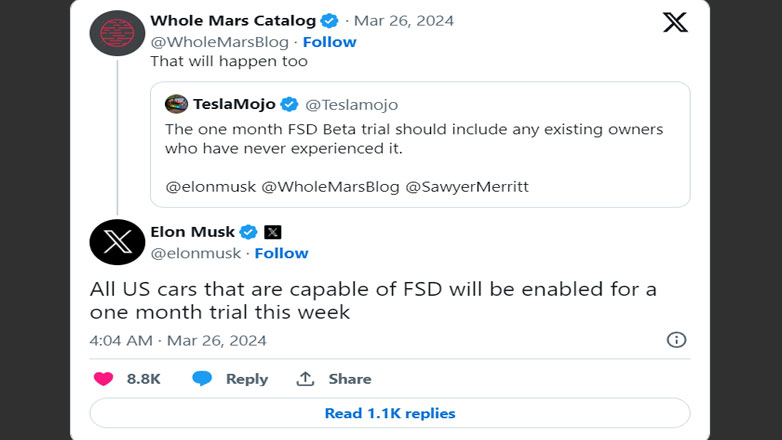Image resolution: width=782 pixels, height=440 pixels.
Task: Click Whole Mars Catalog profile avatar
Action: point(117,33)
